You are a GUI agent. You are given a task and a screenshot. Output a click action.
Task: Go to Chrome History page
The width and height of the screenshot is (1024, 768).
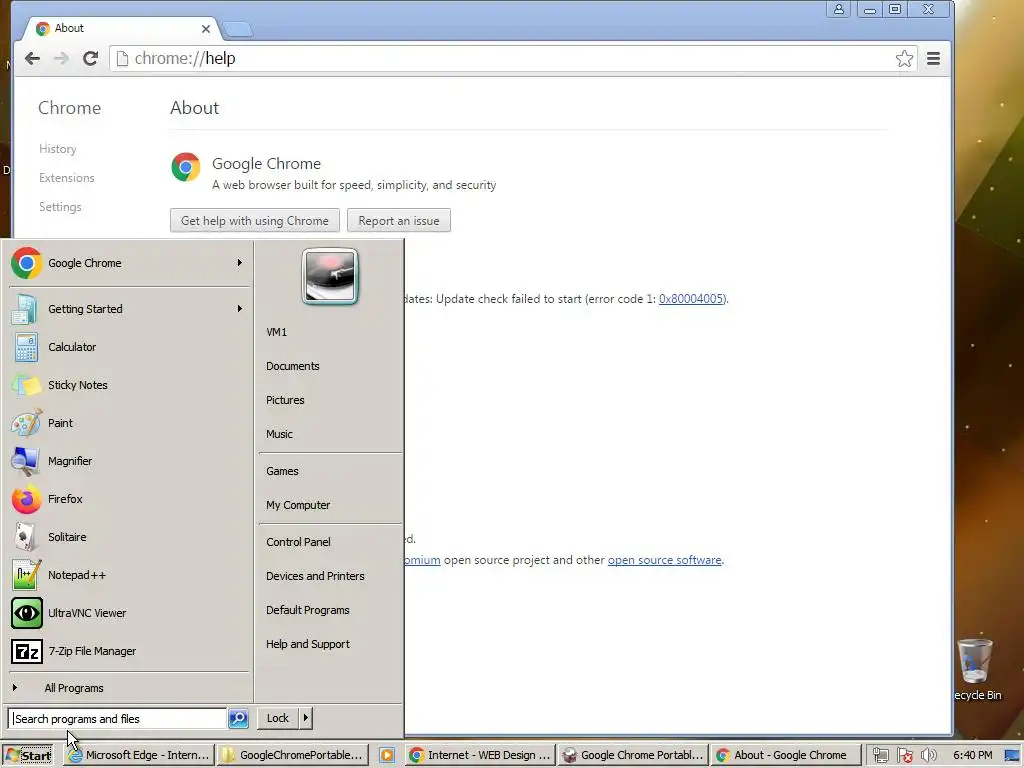point(57,149)
